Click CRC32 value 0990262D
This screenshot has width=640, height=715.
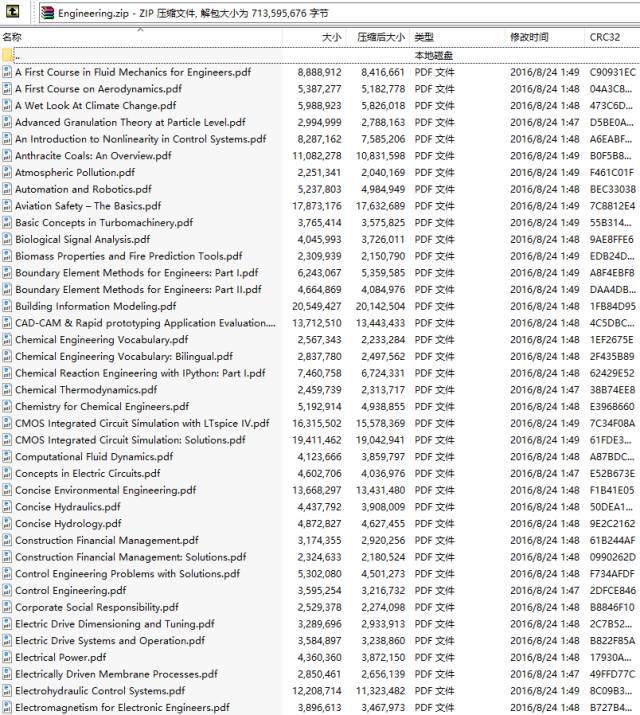point(612,557)
